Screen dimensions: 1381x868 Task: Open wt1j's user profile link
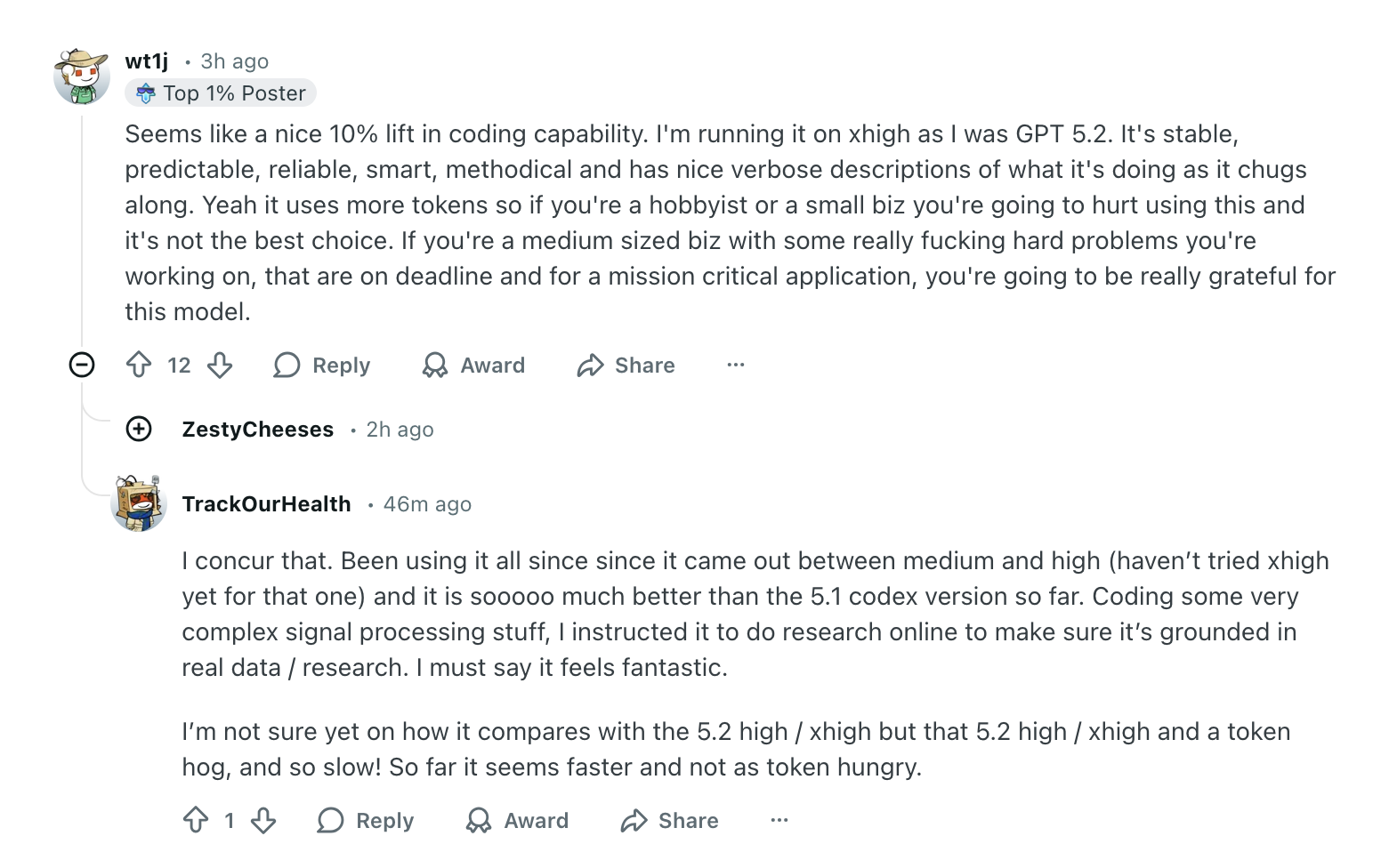coord(147,61)
